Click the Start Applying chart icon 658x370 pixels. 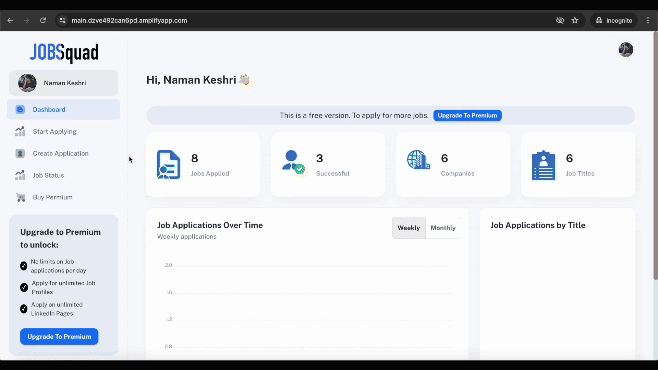tap(20, 131)
